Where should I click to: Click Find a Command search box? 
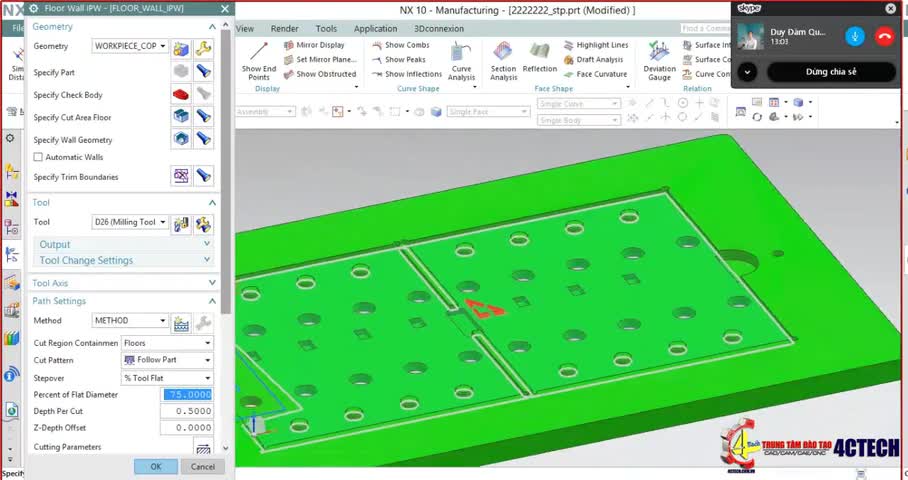click(705, 28)
